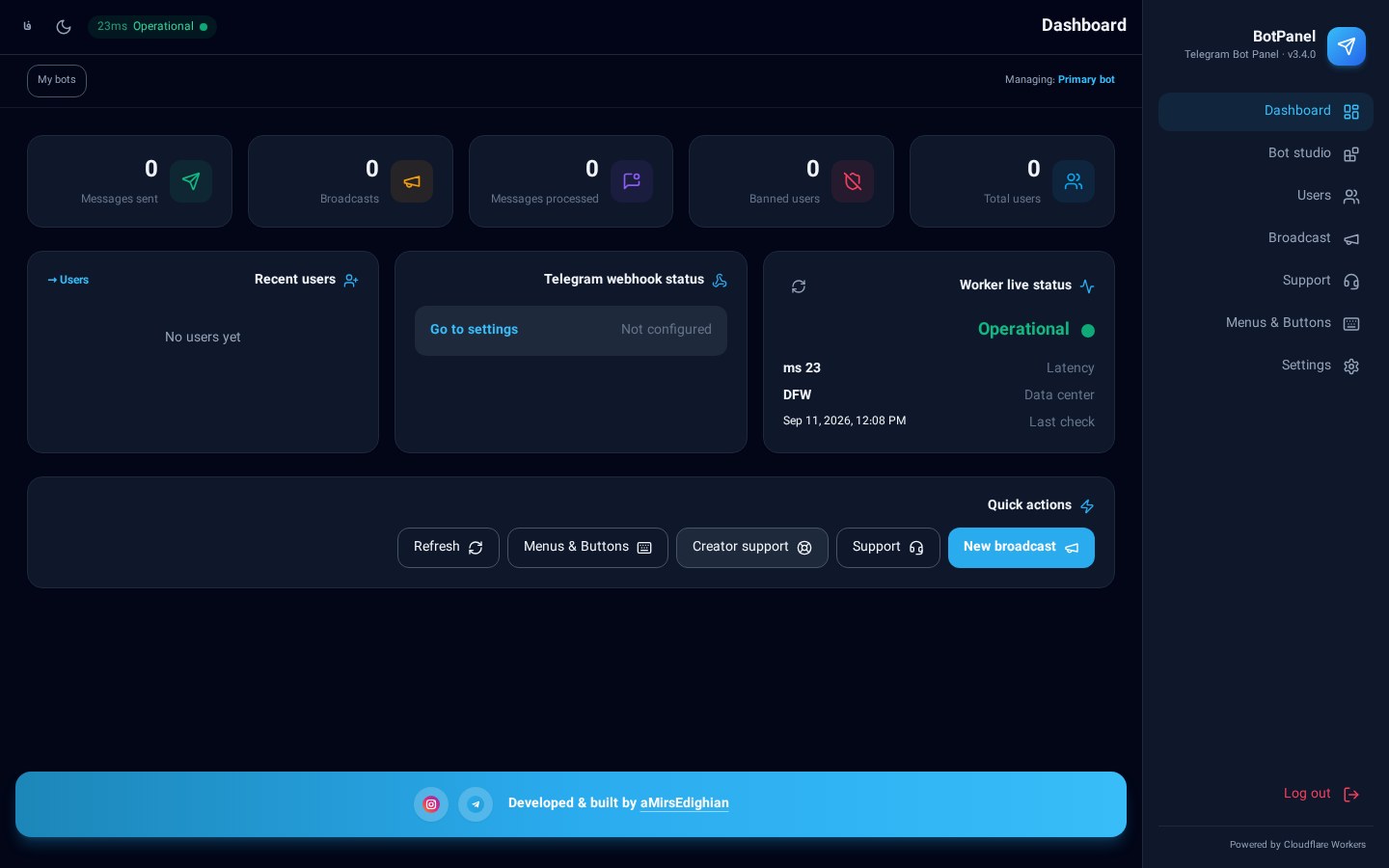The height and width of the screenshot is (868, 1389).
Task: Click 'Powered by Cloudflare Workers' text
Action: tap(1297, 845)
